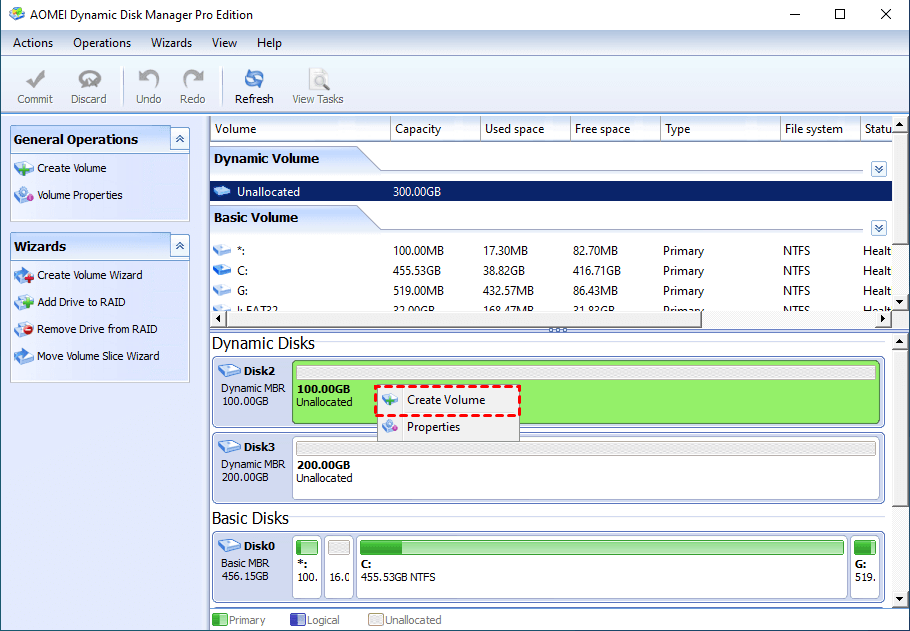The image size is (910, 631).
Task: Click Move Volume Slice Wizard link
Action: point(98,356)
